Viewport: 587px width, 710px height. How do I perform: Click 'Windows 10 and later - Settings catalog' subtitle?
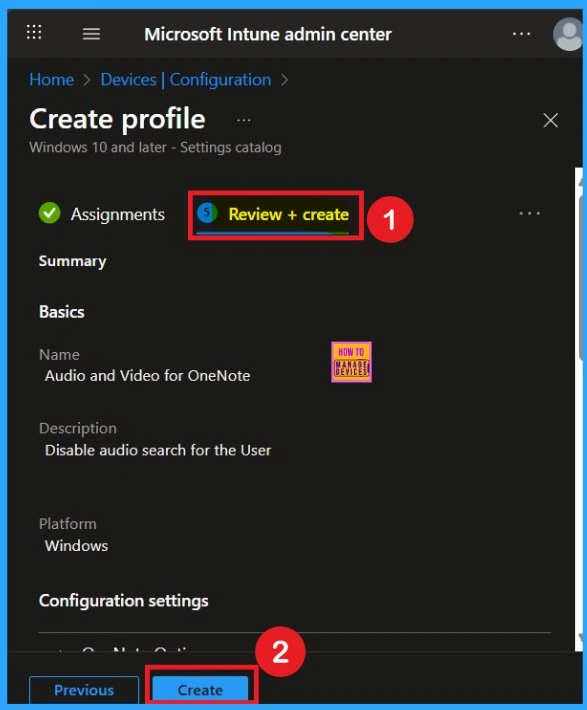point(155,148)
